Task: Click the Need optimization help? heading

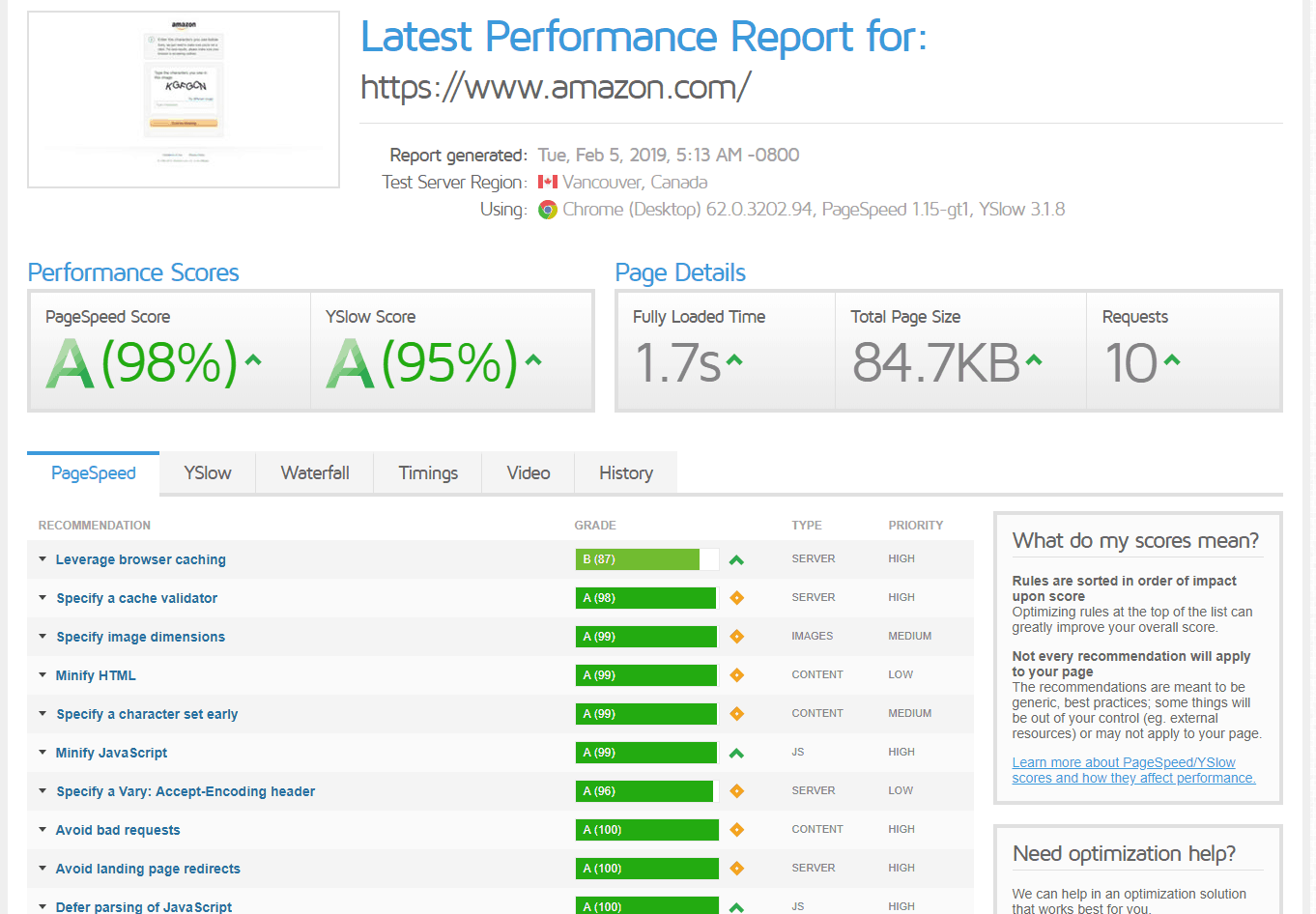Action: point(1125,854)
